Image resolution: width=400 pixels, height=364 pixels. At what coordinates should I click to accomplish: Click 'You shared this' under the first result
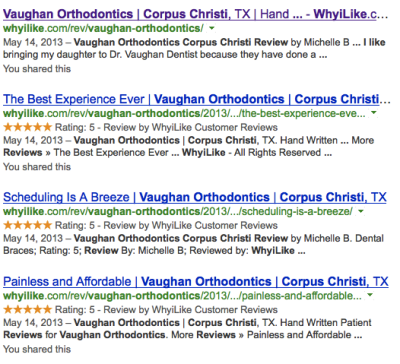pos(37,69)
